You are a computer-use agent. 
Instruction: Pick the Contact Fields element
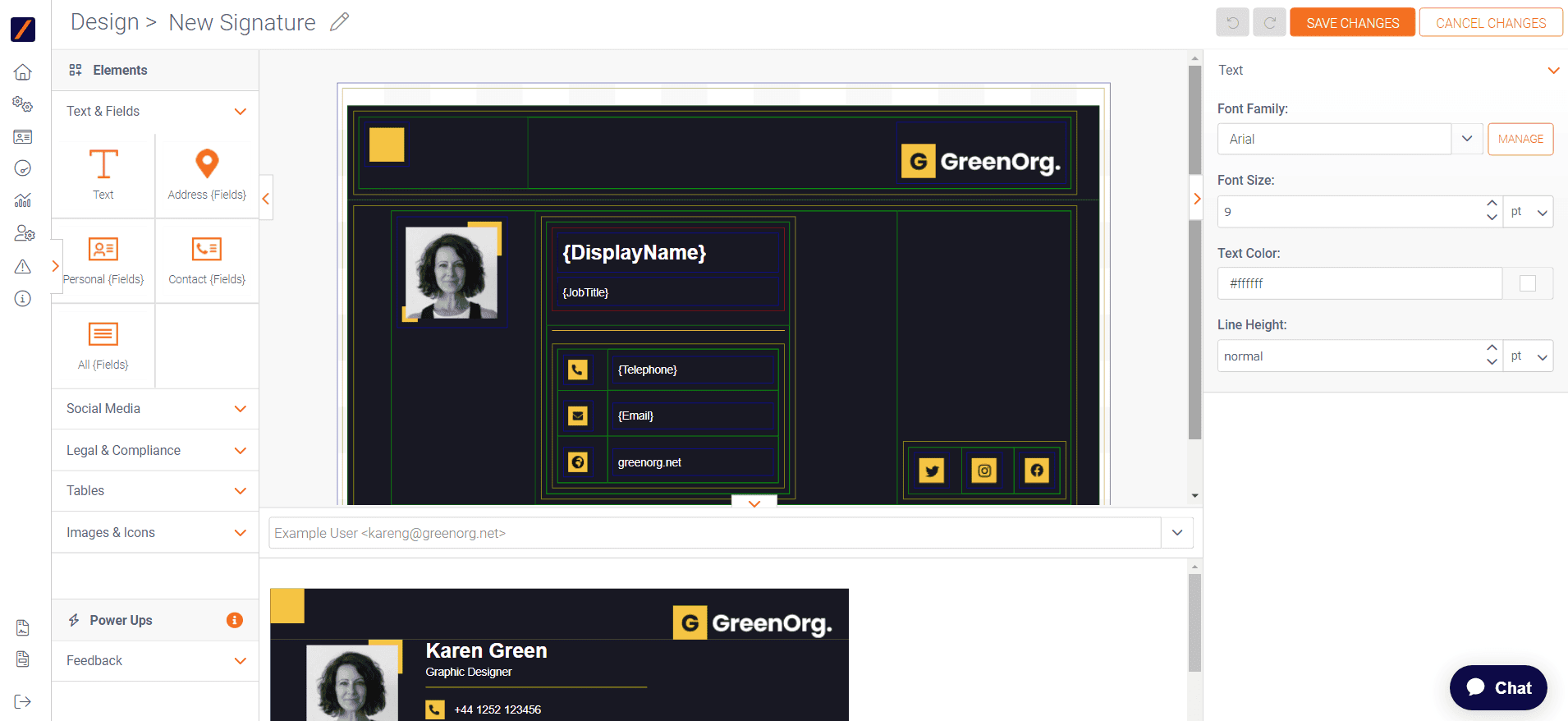[x=207, y=250]
